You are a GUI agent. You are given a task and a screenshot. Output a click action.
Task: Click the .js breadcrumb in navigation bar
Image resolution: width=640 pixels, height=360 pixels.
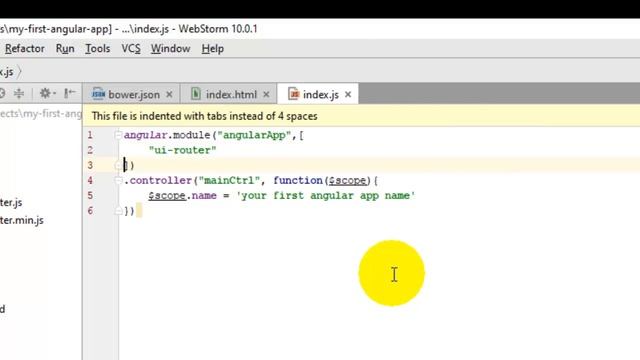[7, 72]
